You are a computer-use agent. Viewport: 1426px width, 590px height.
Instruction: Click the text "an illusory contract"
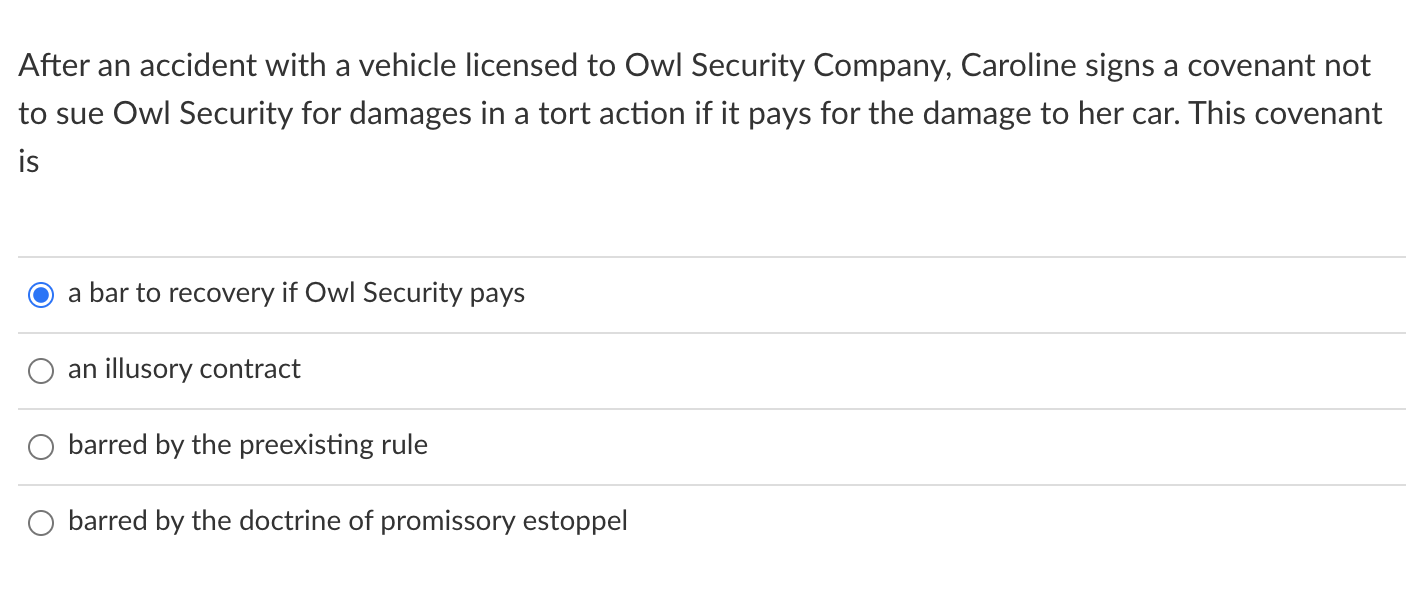click(x=183, y=369)
